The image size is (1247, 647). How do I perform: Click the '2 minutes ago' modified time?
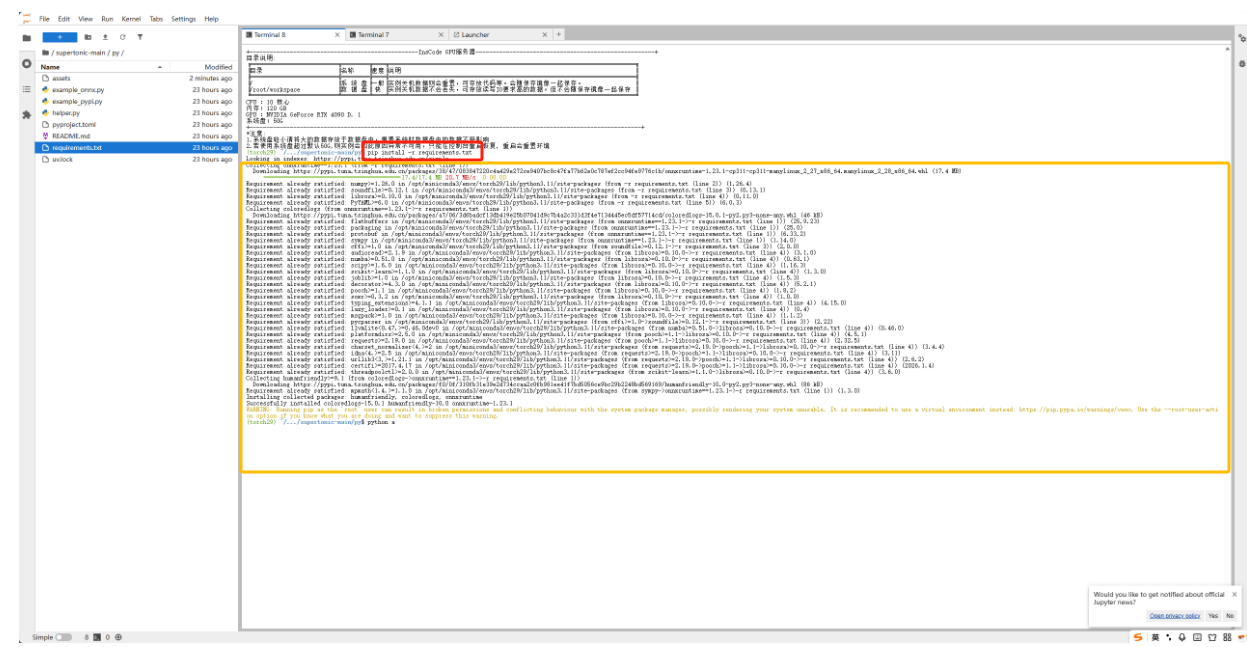211,78
